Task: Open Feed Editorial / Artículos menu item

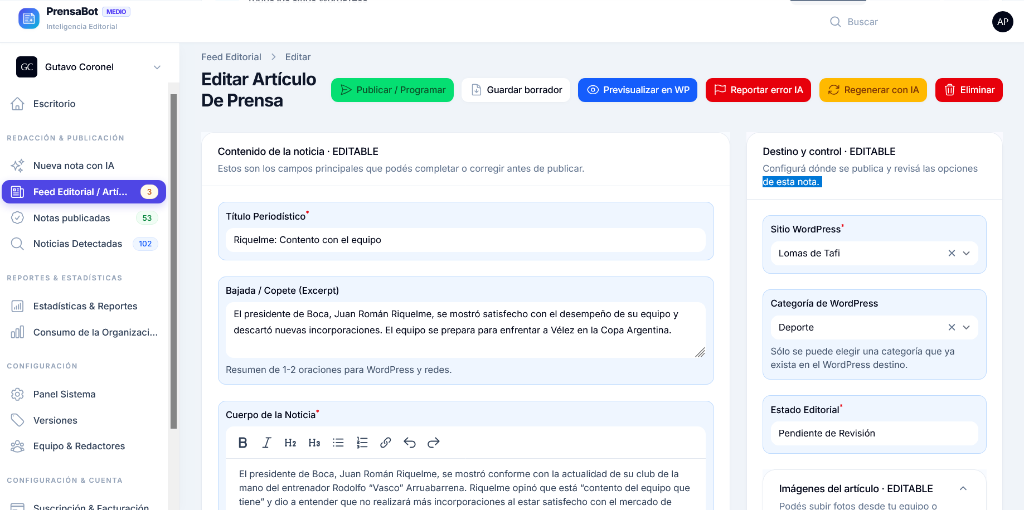Action: (x=84, y=192)
